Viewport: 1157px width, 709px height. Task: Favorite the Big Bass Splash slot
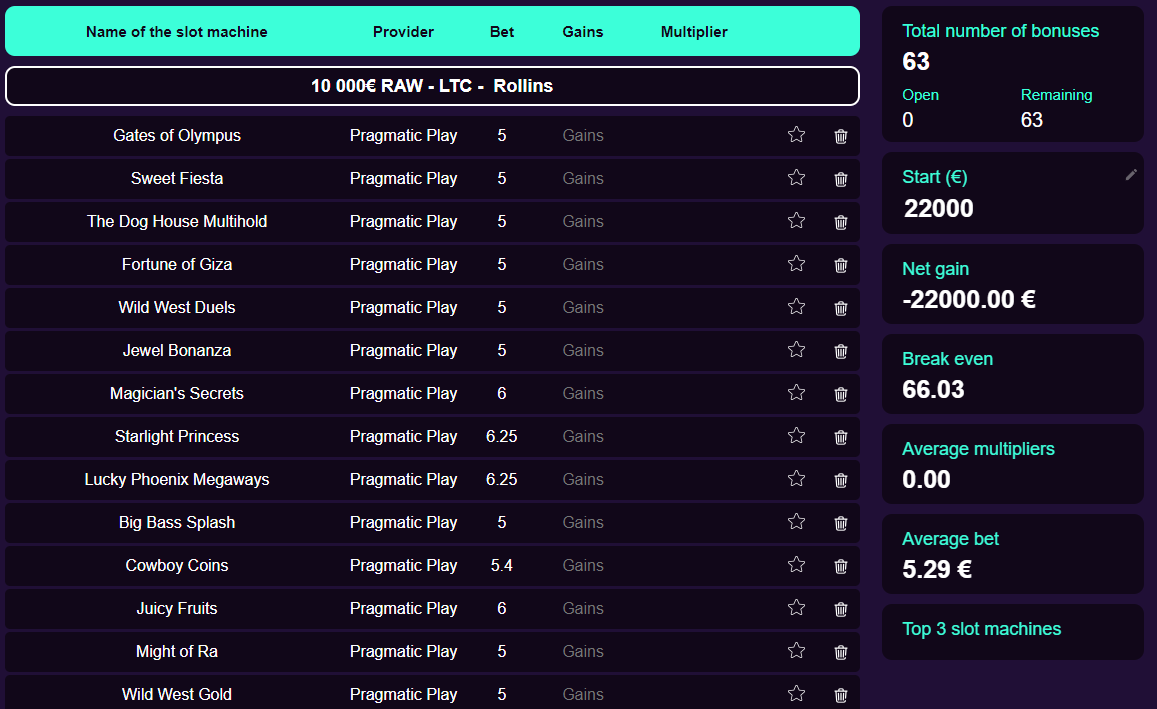pyautogui.click(x=796, y=521)
